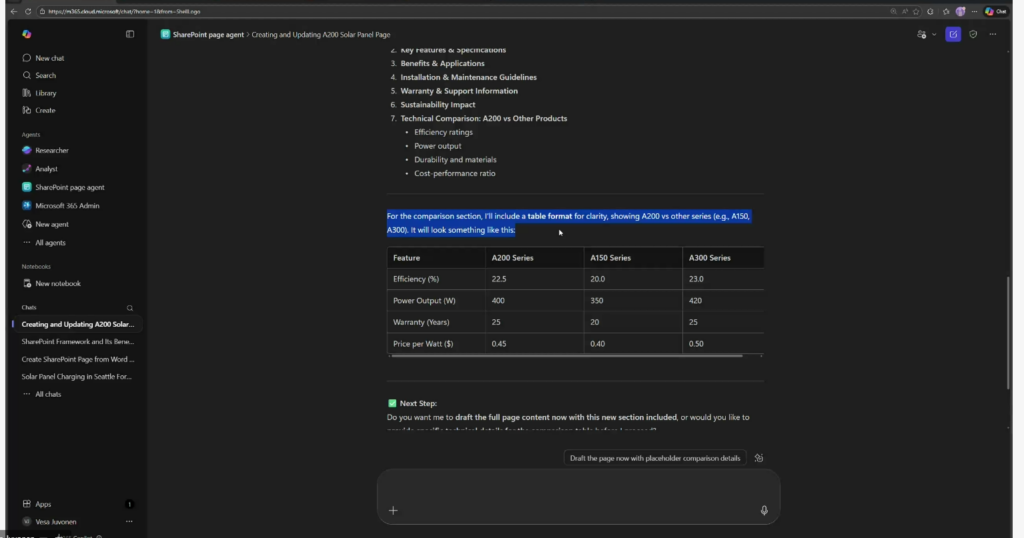
Task: Click the microphone icon in the message box
Action: [x=764, y=510]
